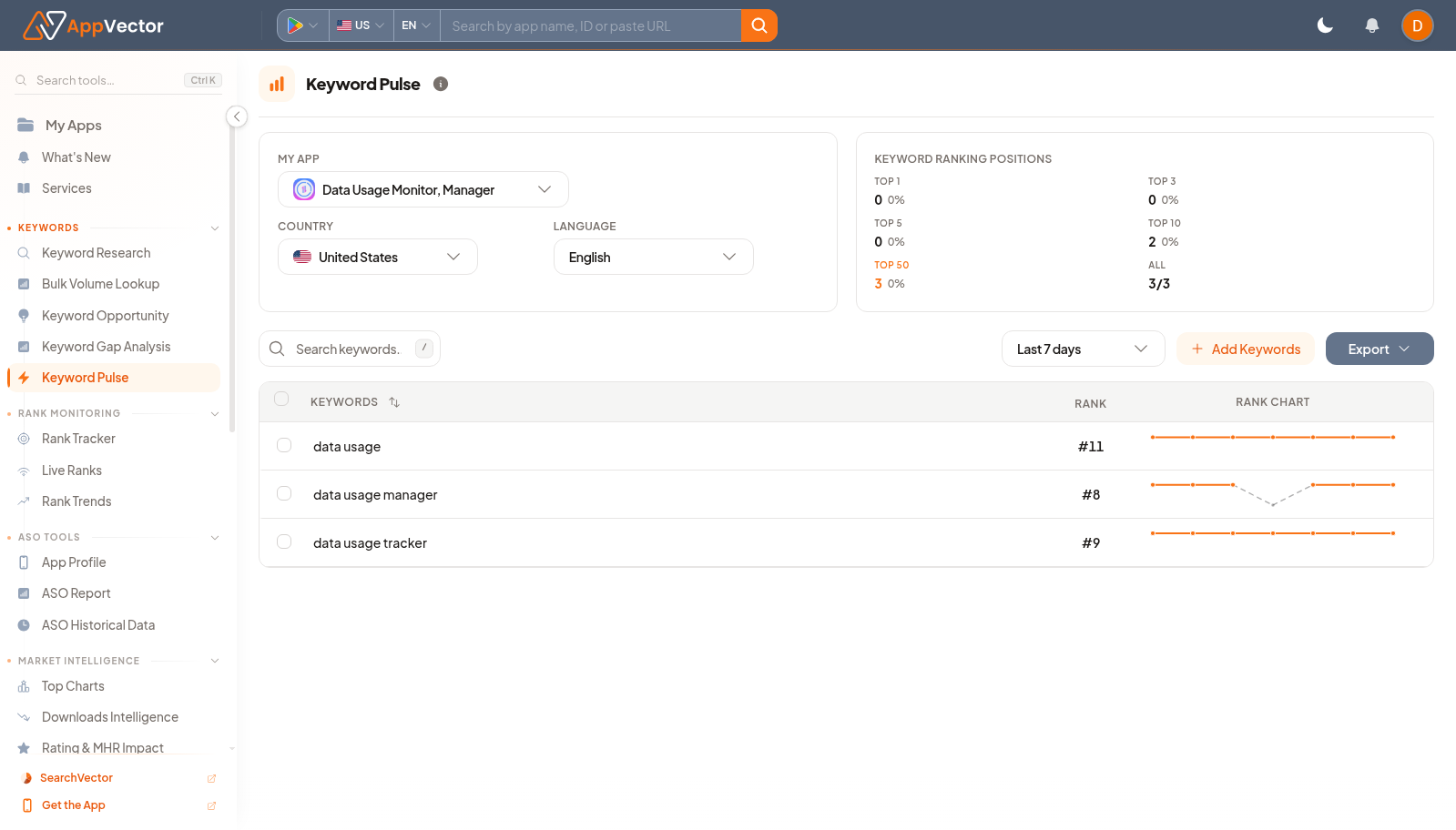The image size is (1456, 830).
Task: Collapse the Keywords section
Action: click(x=215, y=228)
